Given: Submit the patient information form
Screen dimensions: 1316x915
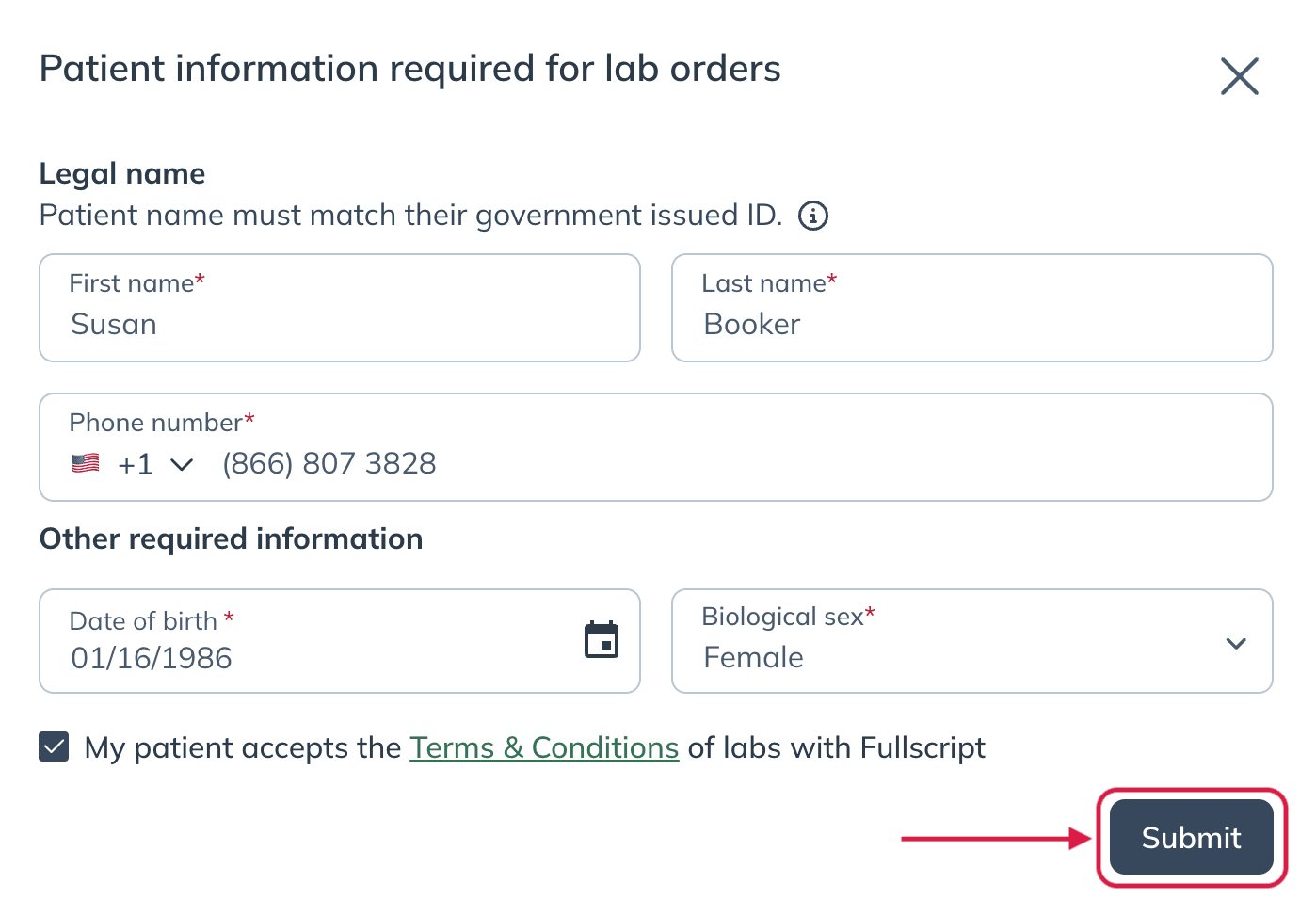Looking at the screenshot, I should 1192,837.
